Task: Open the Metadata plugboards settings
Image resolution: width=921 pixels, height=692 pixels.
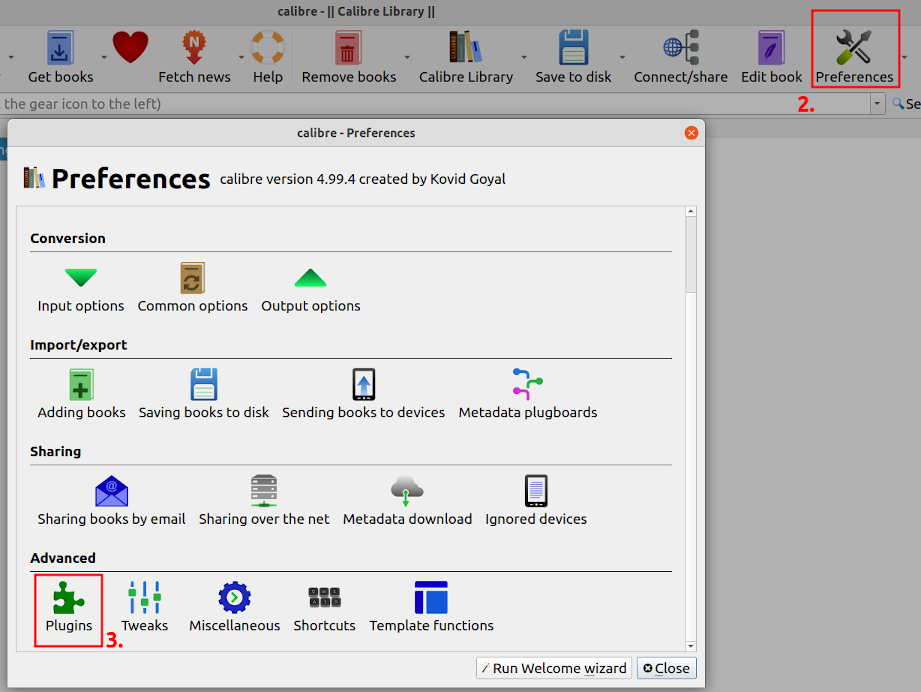Action: (528, 395)
